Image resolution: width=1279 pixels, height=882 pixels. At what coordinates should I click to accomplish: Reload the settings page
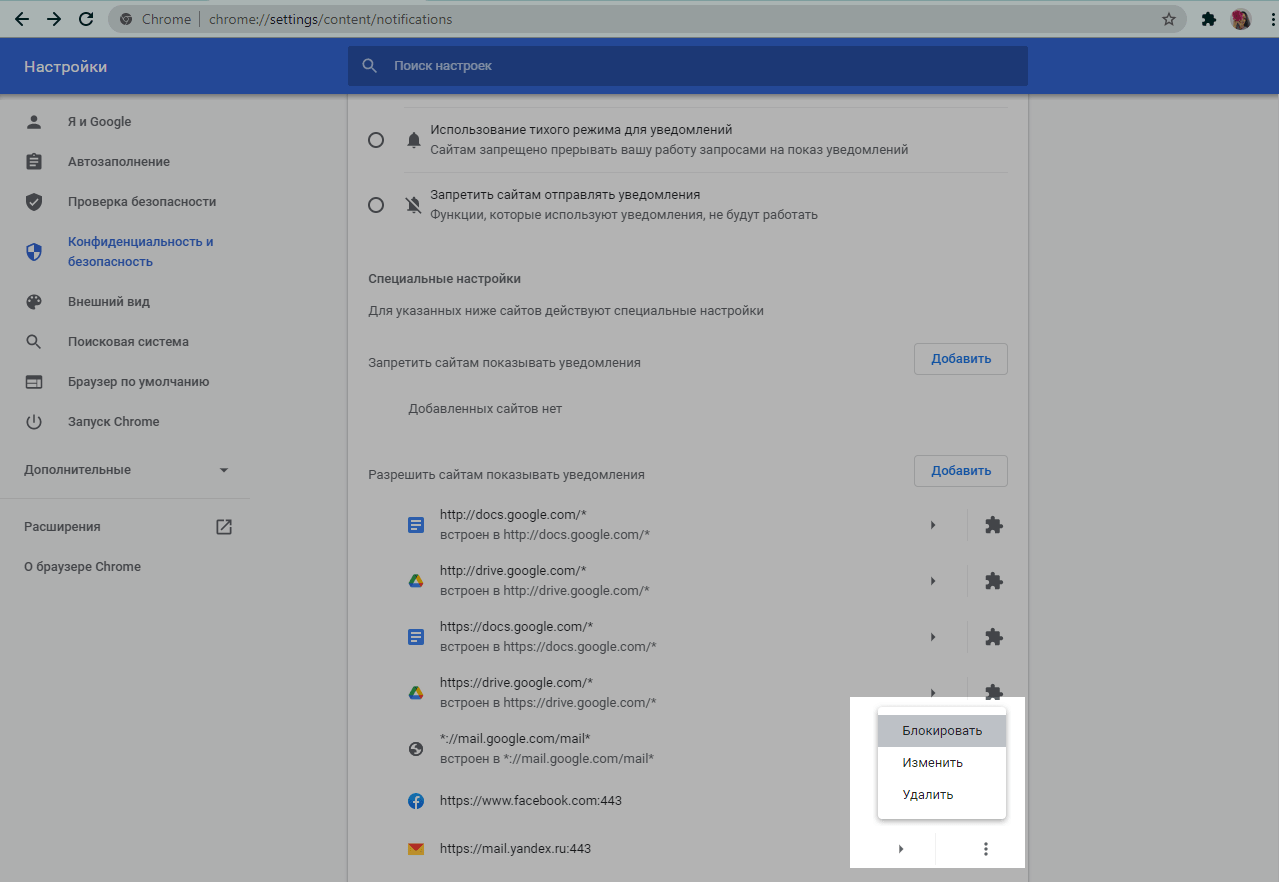86,19
